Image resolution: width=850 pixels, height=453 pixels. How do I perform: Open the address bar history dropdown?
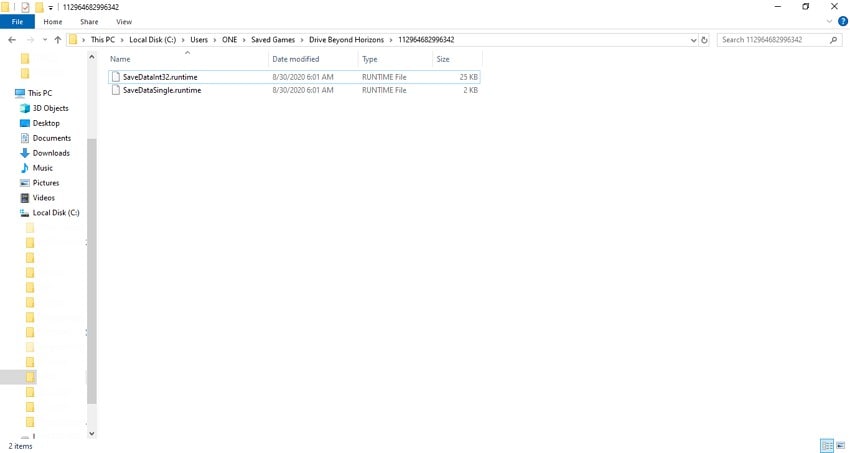click(x=693, y=40)
